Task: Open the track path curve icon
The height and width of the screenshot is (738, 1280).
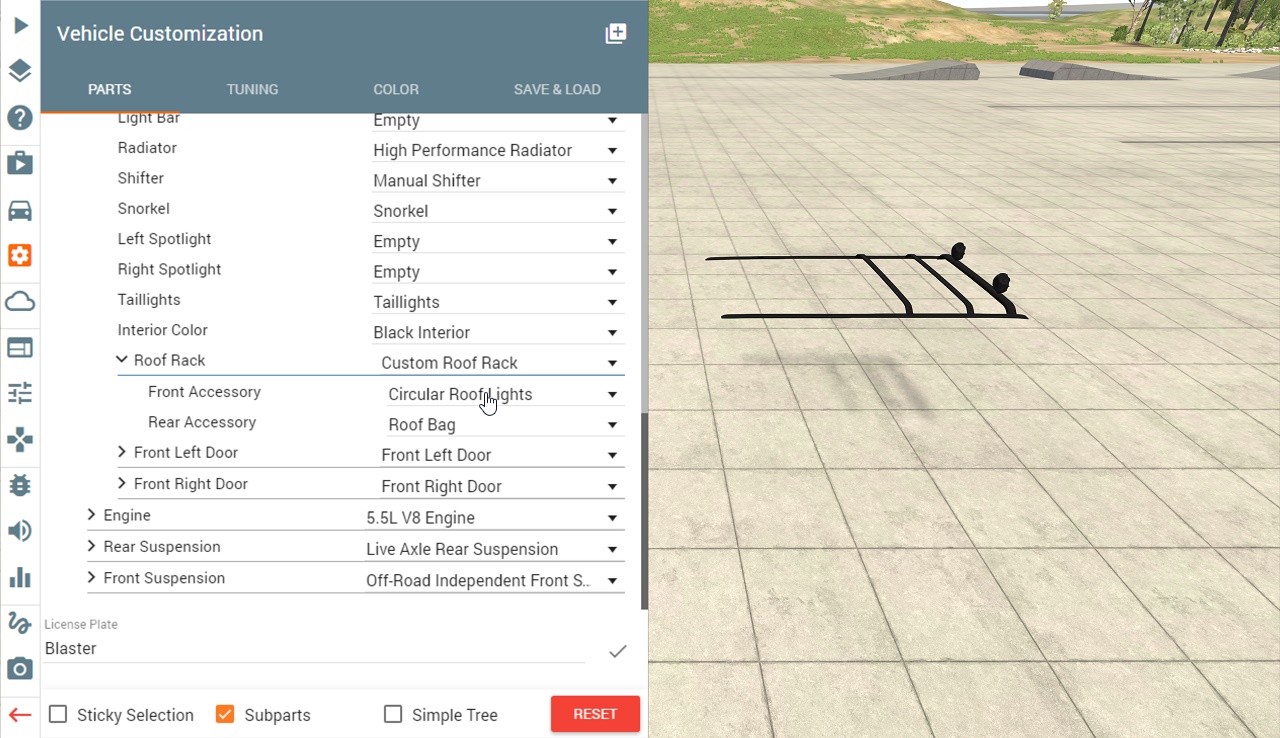Action: point(20,623)
